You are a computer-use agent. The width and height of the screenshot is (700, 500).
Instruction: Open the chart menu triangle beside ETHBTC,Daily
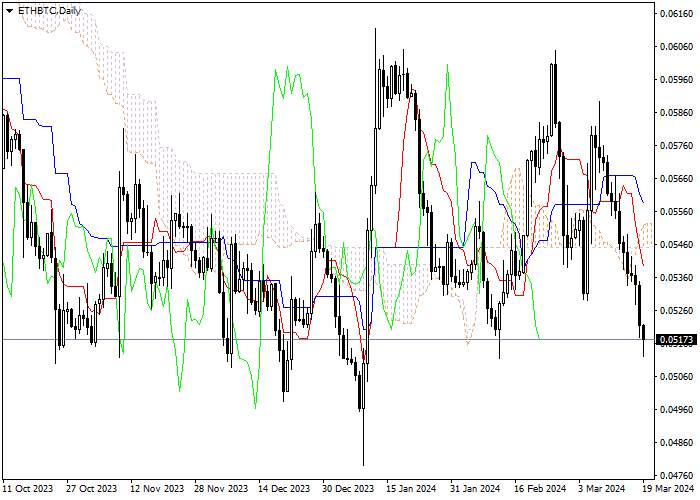(x=9, y=11)
